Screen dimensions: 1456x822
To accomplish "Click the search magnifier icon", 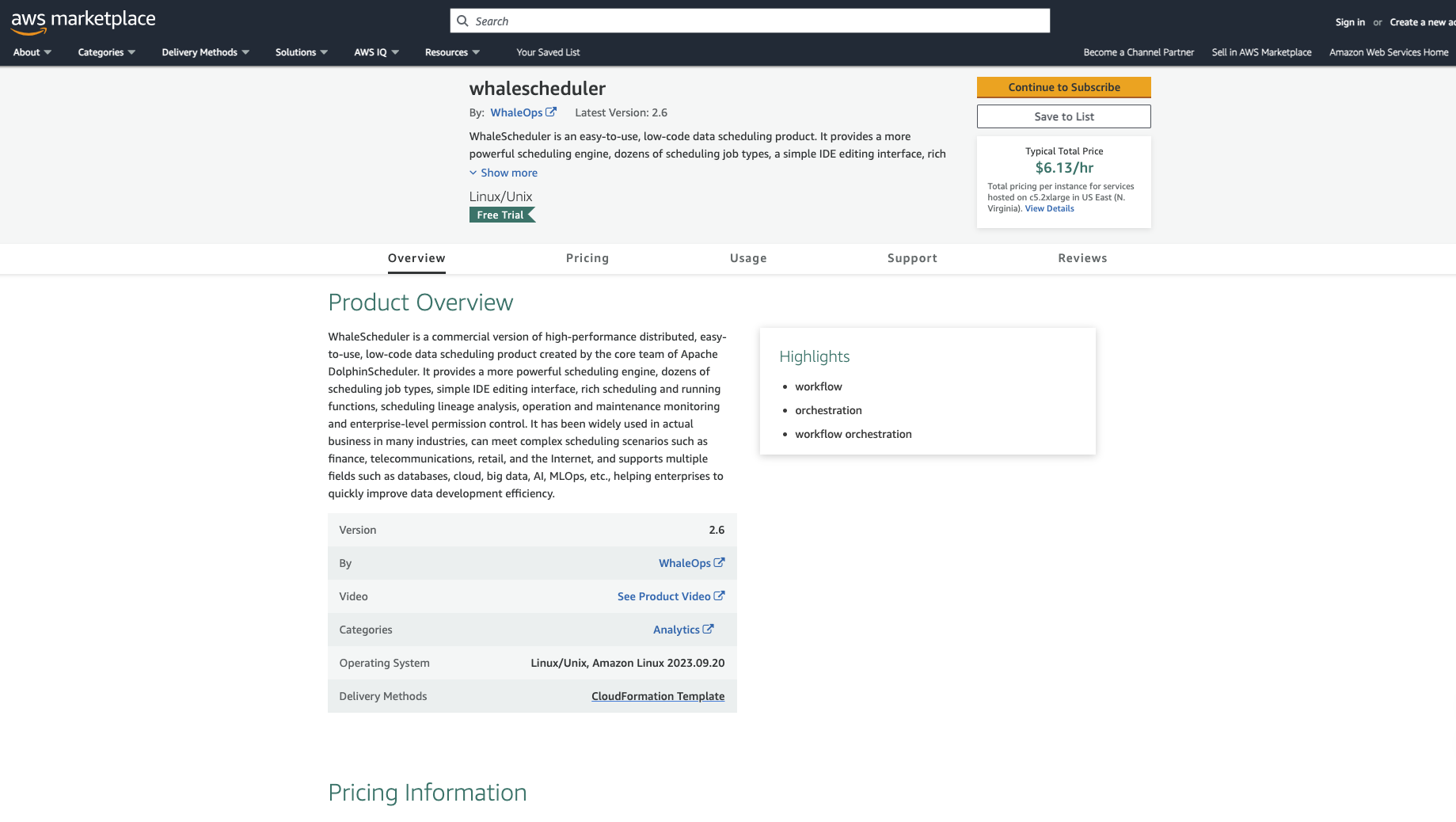I will (462, 21).
